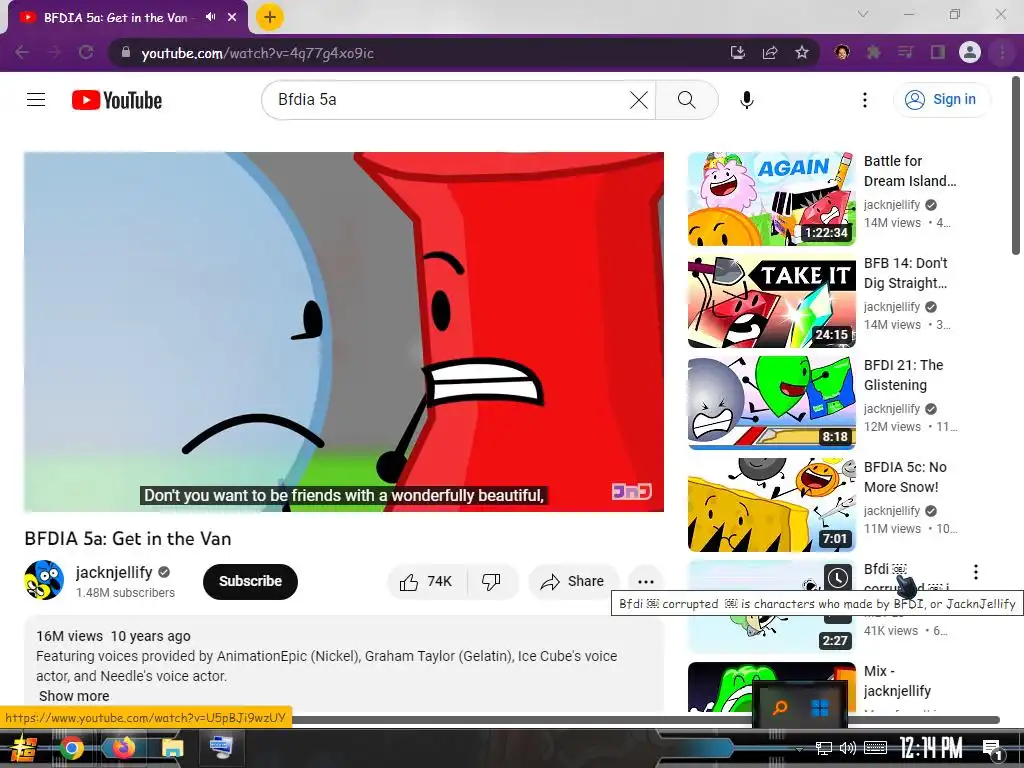Launch Firefox from the taskbar
Viewport: 1024px width, 768px height.
click(122, 747)
